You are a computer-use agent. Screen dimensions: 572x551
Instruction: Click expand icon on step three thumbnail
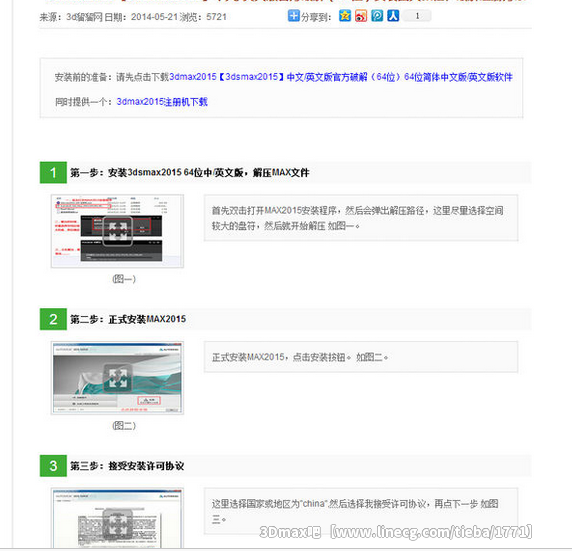click(x=117, y=525)
